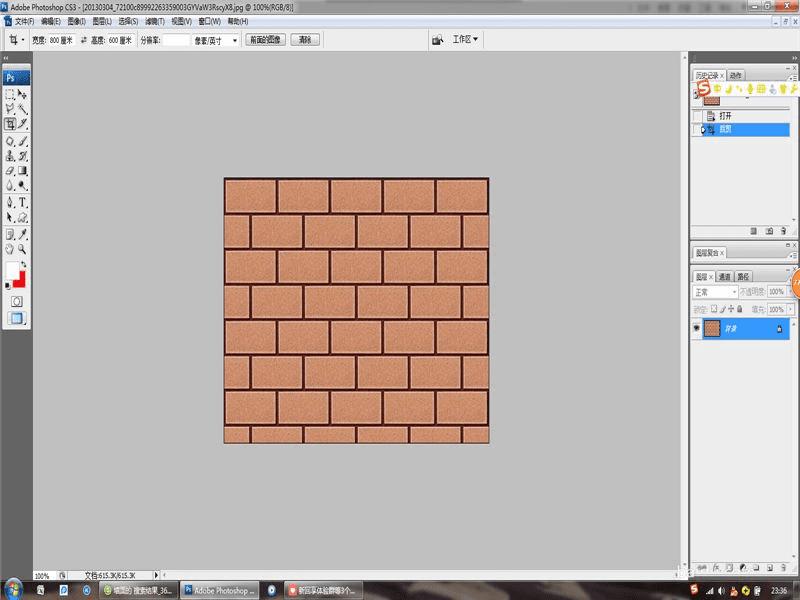Delete current state via History trash icon
The width and height of the screenshot is (800, 600).
click(x=781, y=231)
